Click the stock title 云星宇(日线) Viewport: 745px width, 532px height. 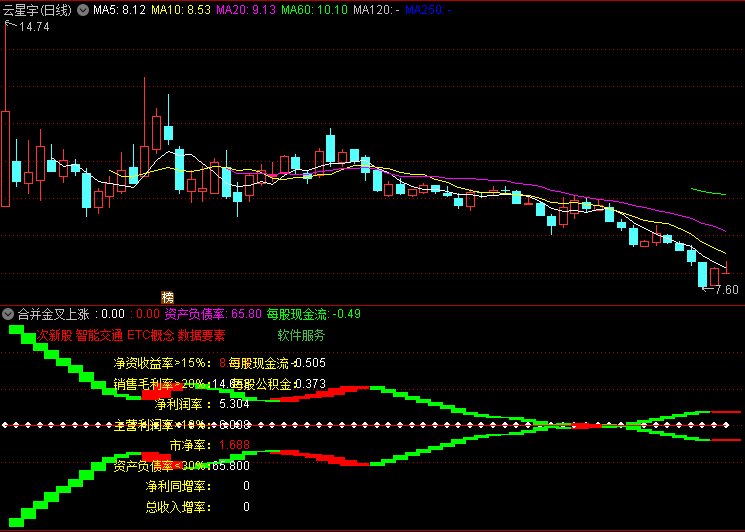pyautogui.click(x=38, y=10)
